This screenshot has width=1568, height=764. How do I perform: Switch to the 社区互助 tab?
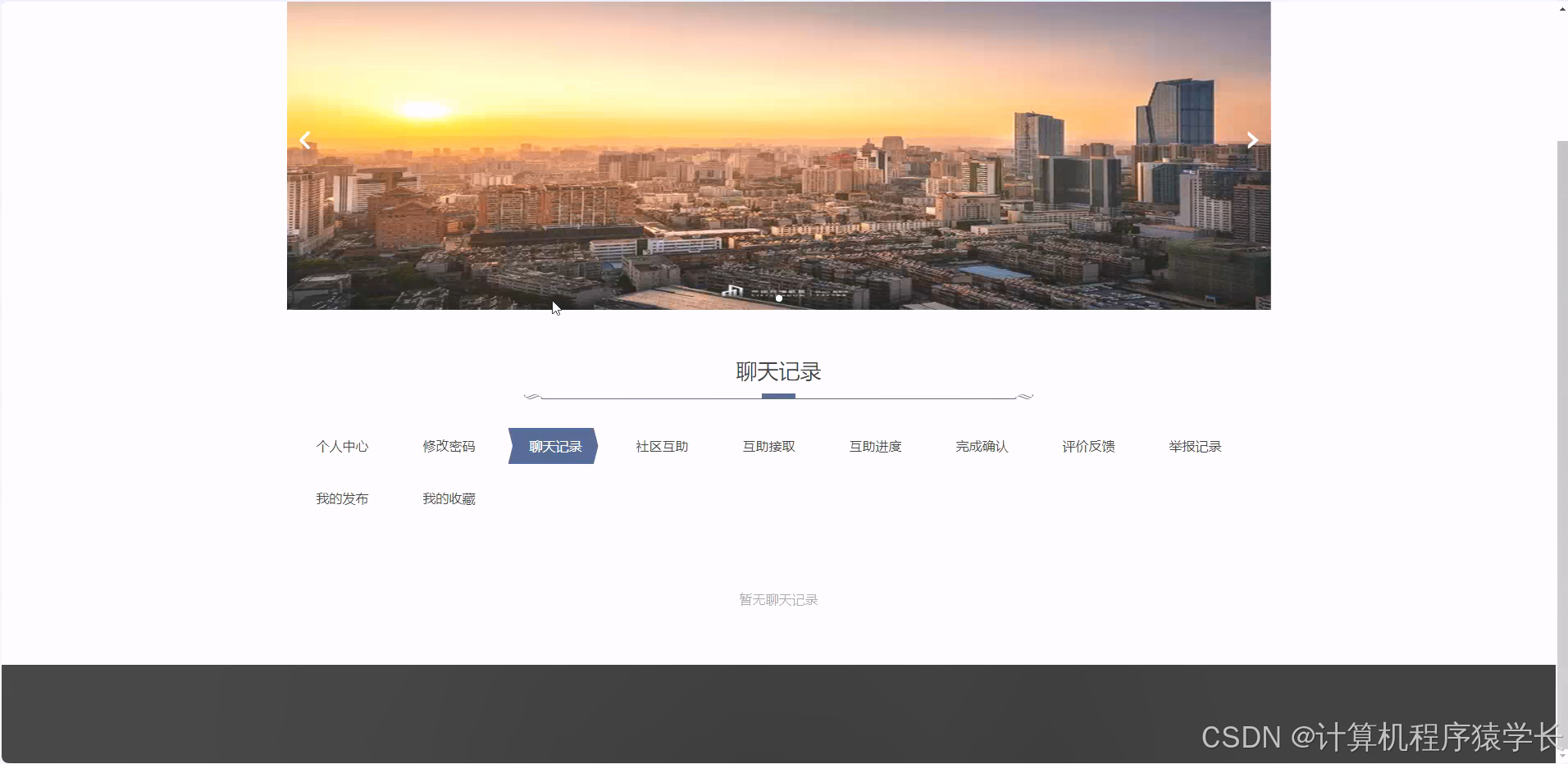[662, 447]
